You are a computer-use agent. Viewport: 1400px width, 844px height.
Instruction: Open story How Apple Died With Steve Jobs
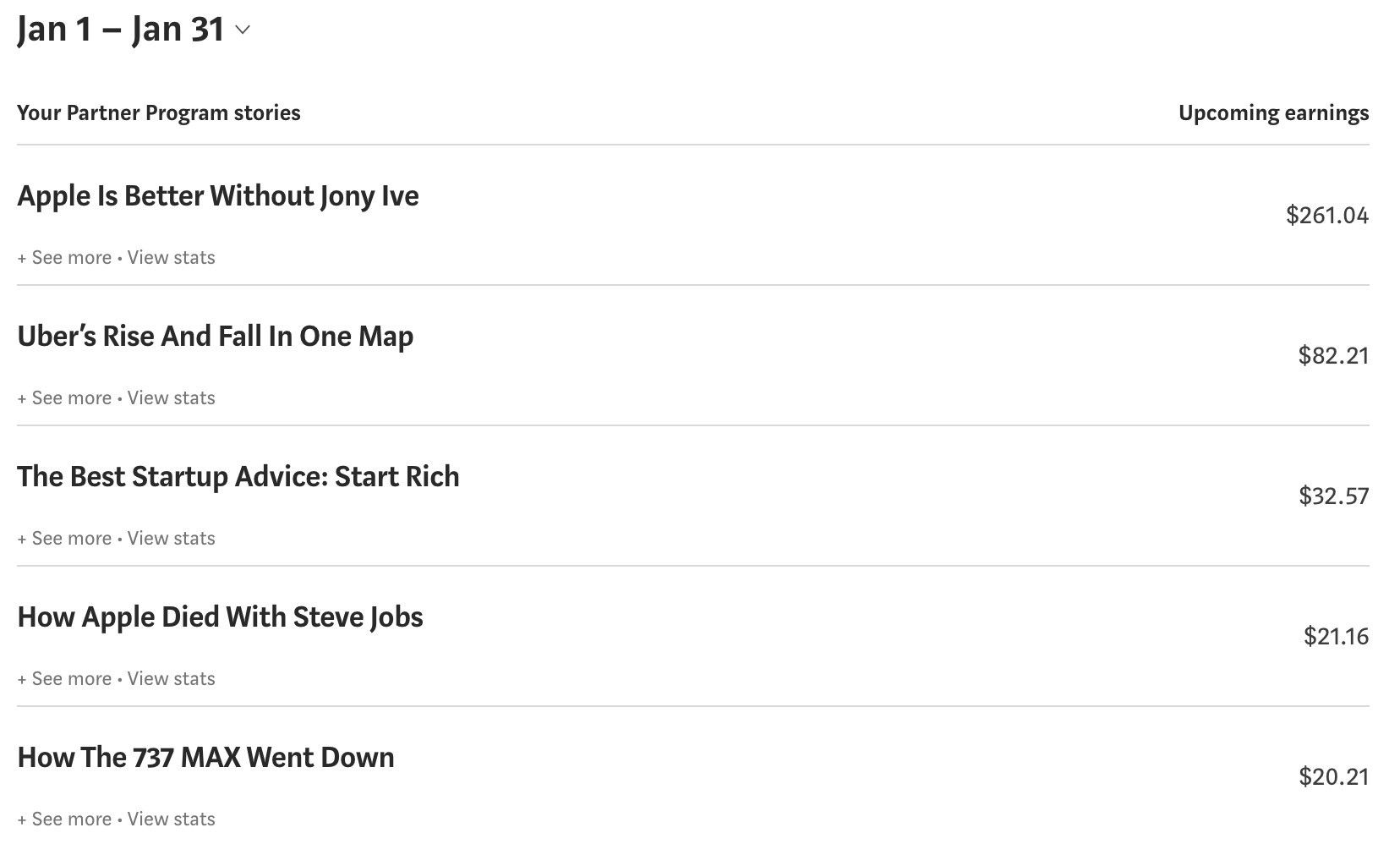[220, 617]
